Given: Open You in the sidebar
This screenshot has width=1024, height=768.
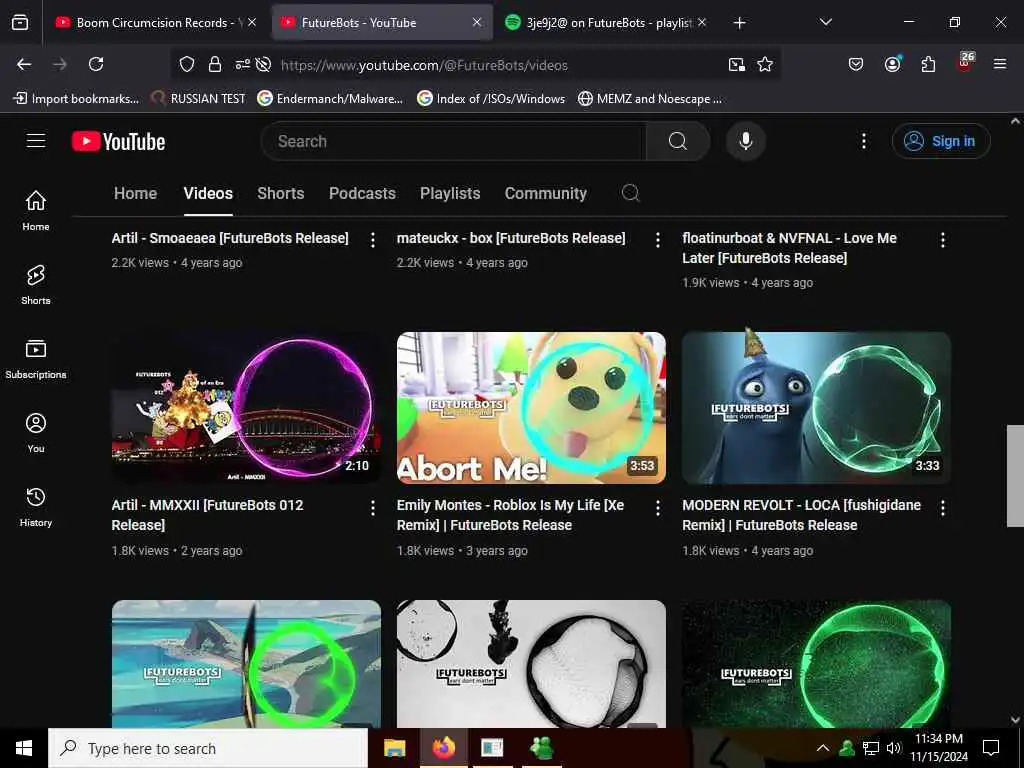Looking at the screenshot, I should click(36, 432).
